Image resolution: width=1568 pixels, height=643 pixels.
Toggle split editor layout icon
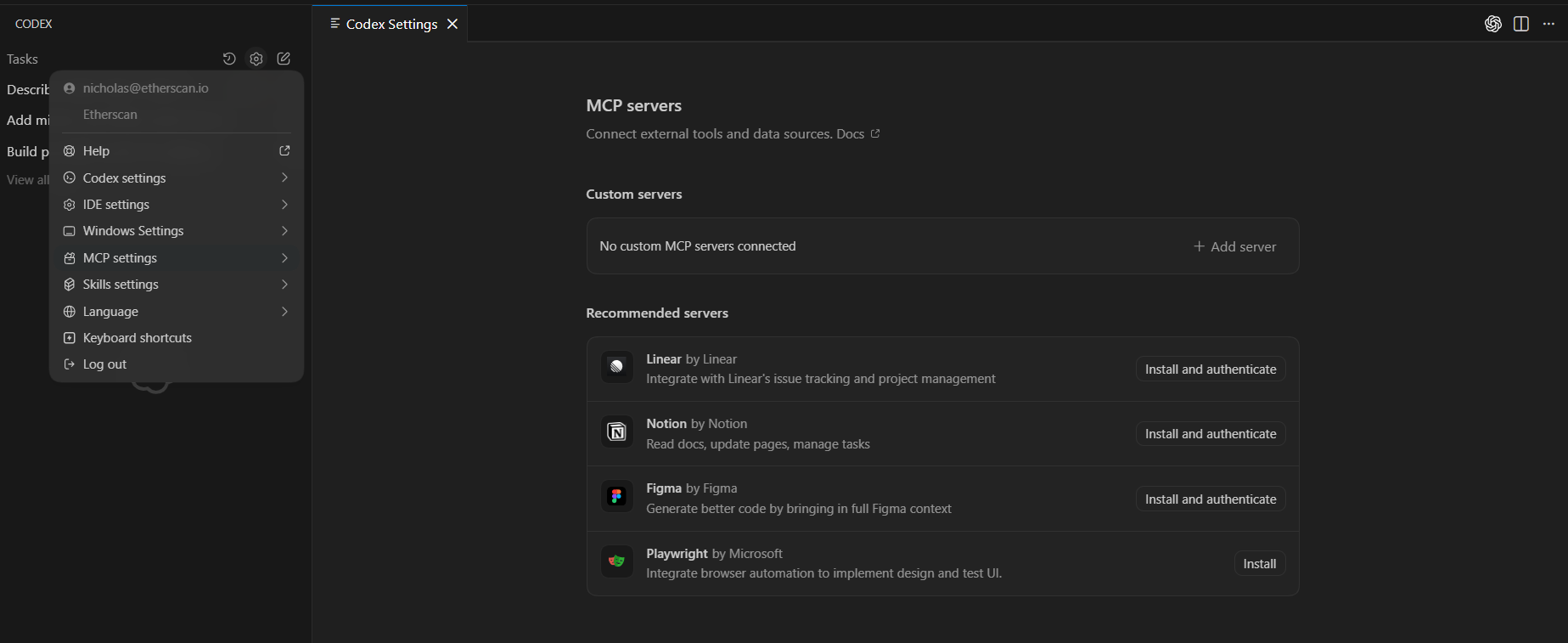tap(1521, 24)
